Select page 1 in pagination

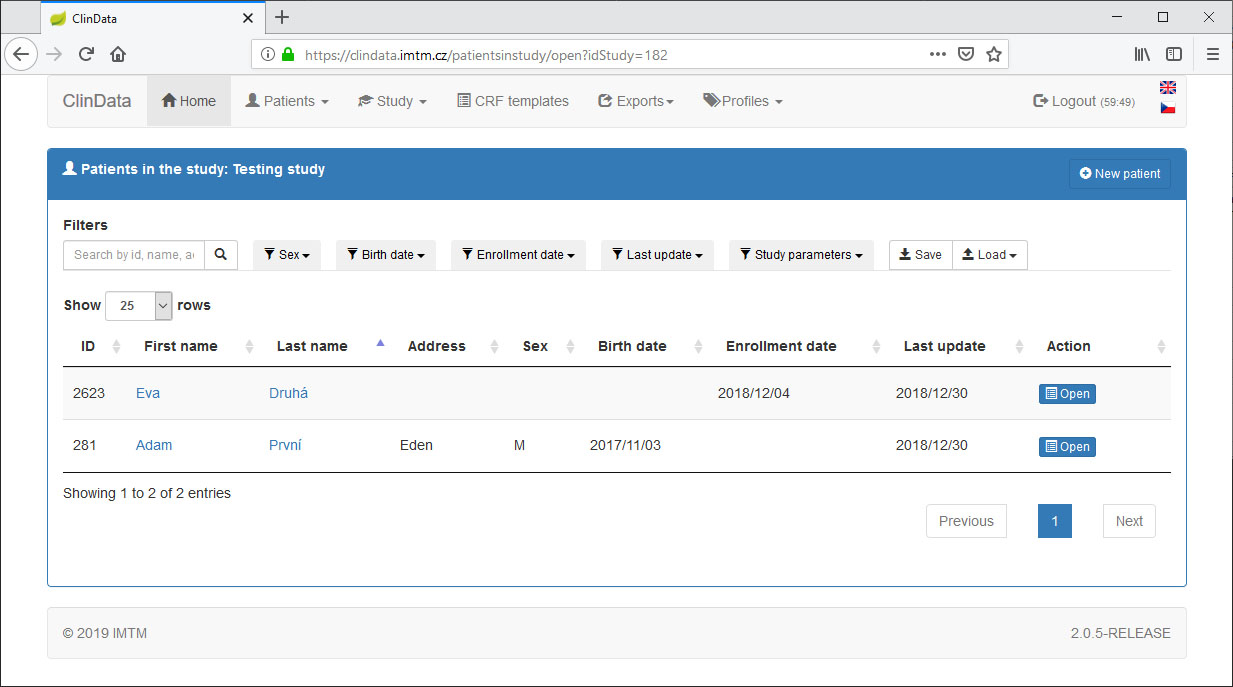[1055, 521]
